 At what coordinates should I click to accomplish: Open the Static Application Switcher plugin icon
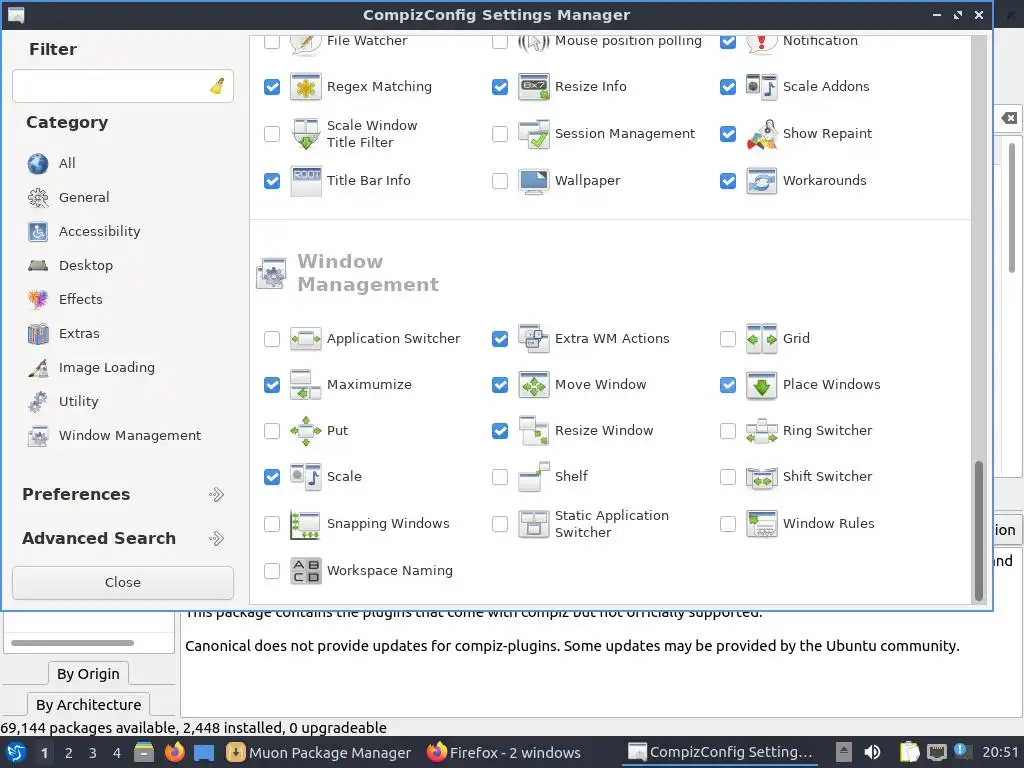[533, 524]
